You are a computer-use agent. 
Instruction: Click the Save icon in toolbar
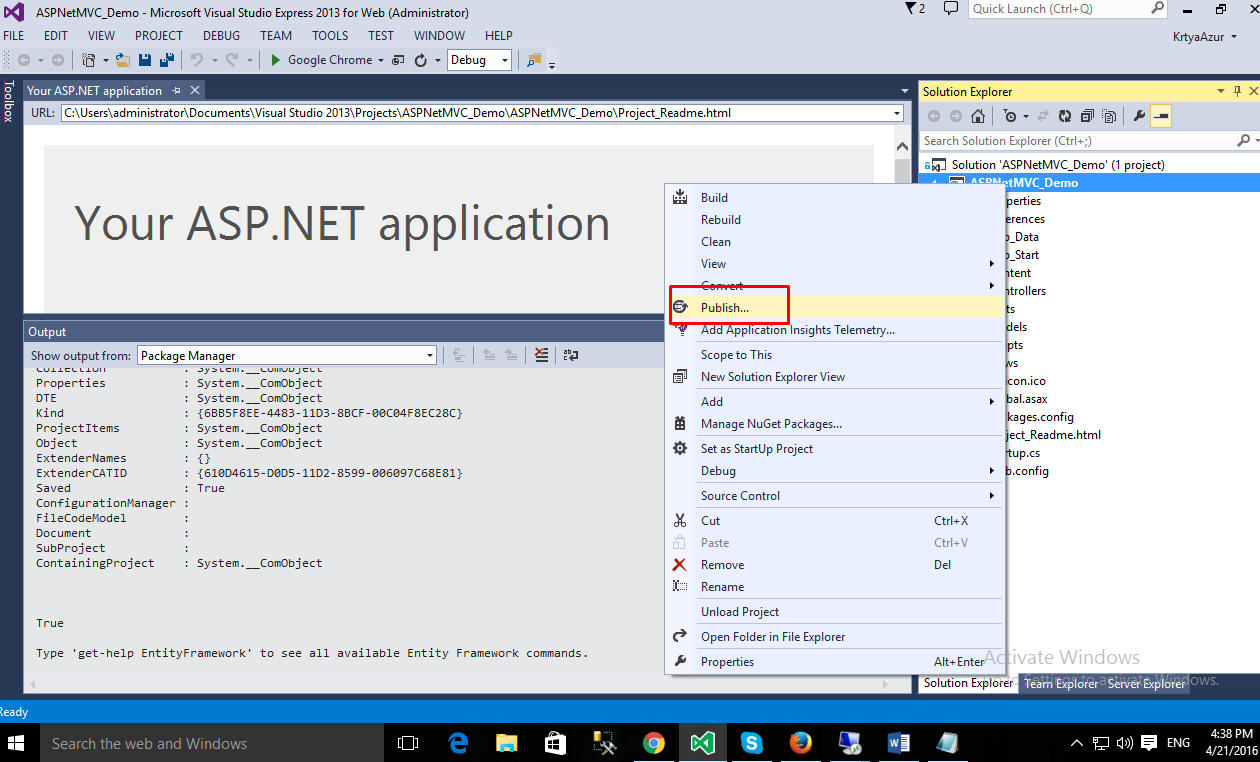pyautogui.click(x=146, y=60)
